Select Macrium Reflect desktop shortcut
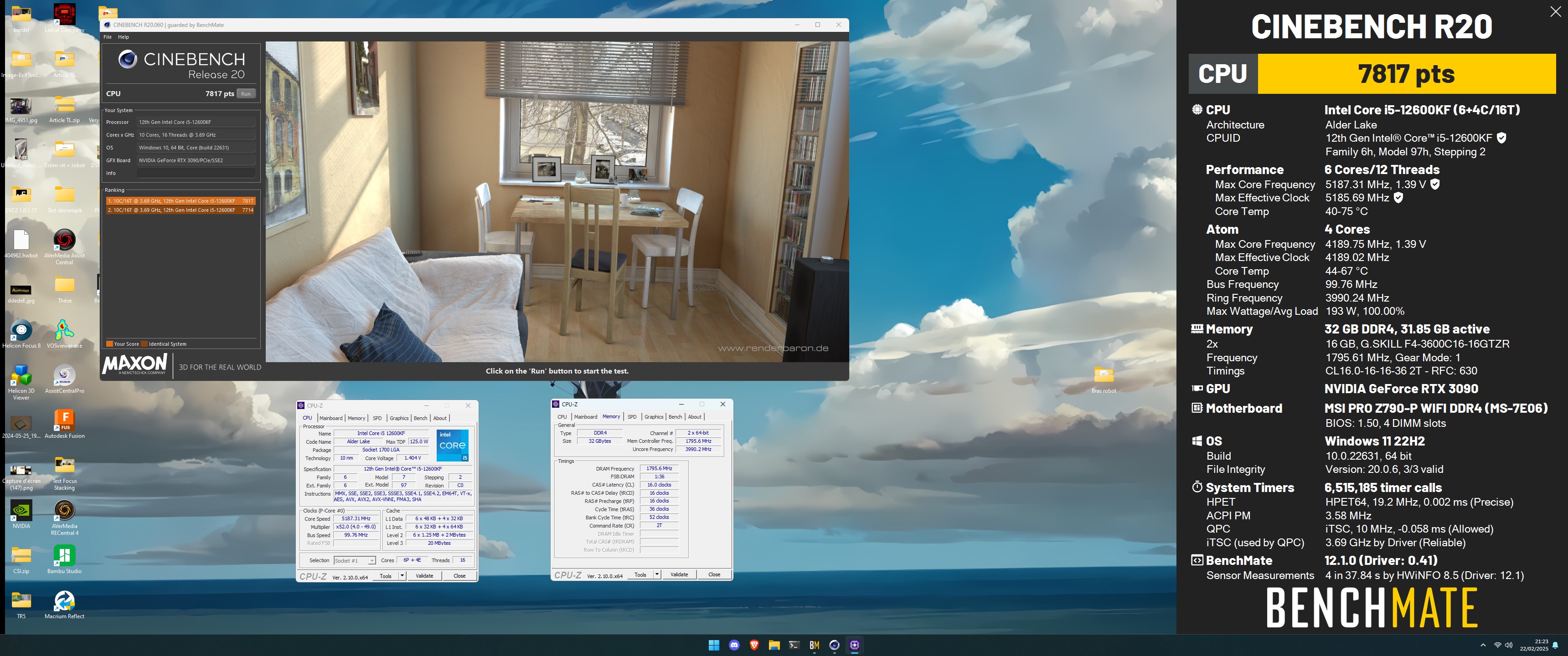 [65, 604]
